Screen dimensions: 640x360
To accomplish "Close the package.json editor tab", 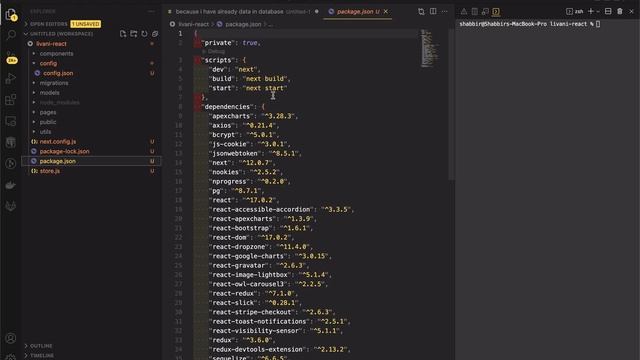I will 386,11.
